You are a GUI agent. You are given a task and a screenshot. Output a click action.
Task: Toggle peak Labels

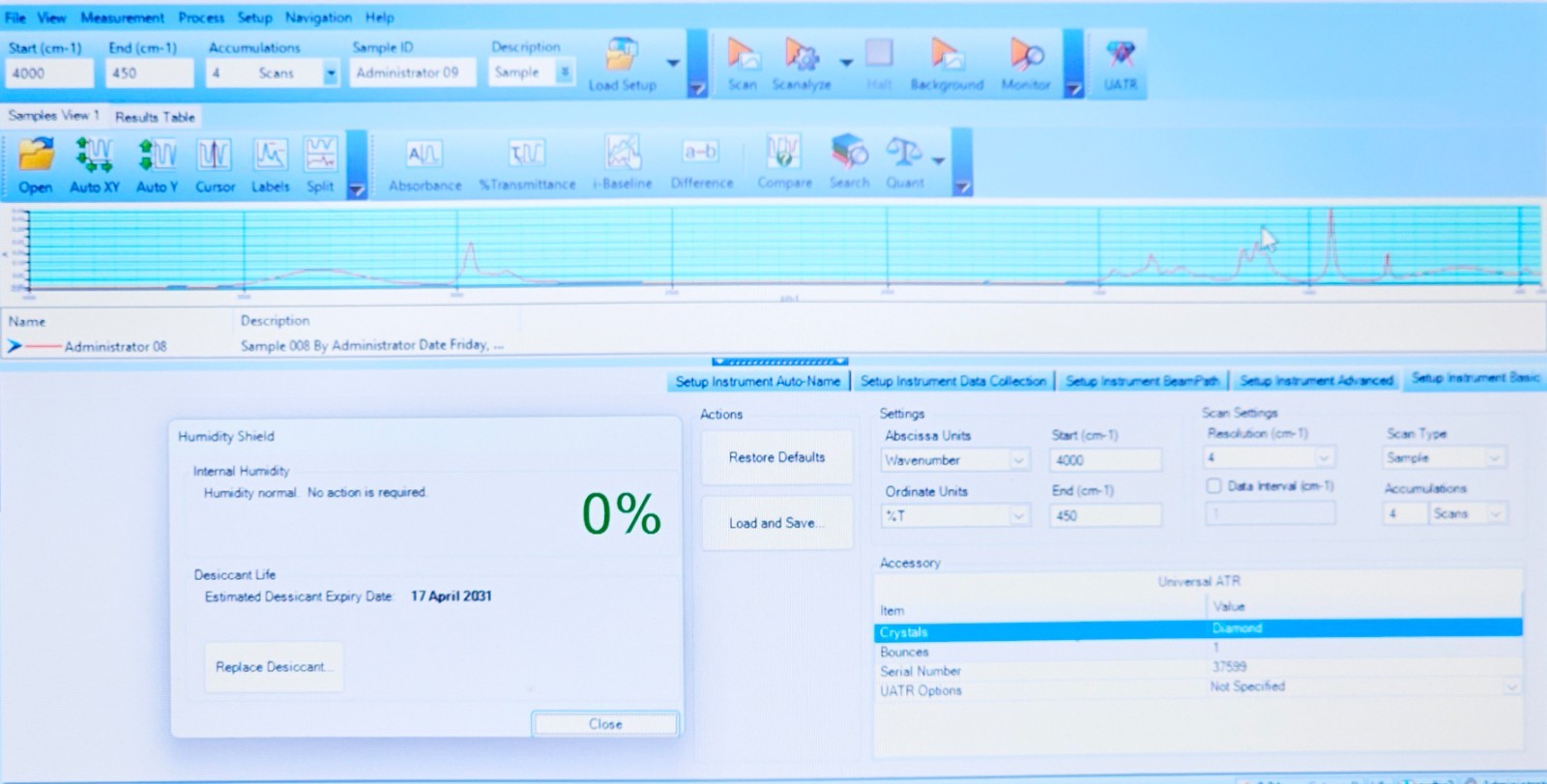coord(271,164)
